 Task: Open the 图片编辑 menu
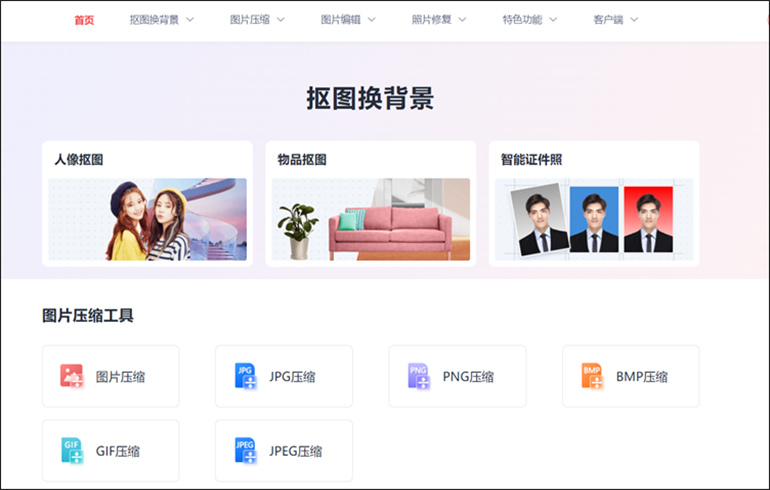[x=341, y=20]
